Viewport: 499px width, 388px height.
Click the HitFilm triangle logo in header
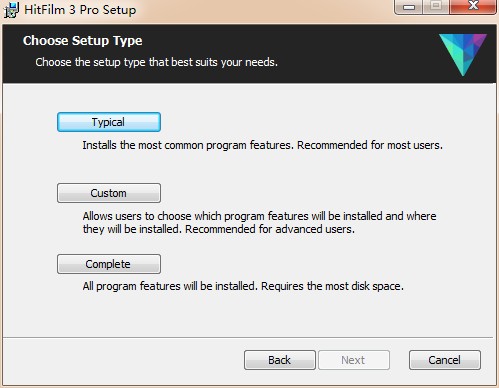(463, 55)
